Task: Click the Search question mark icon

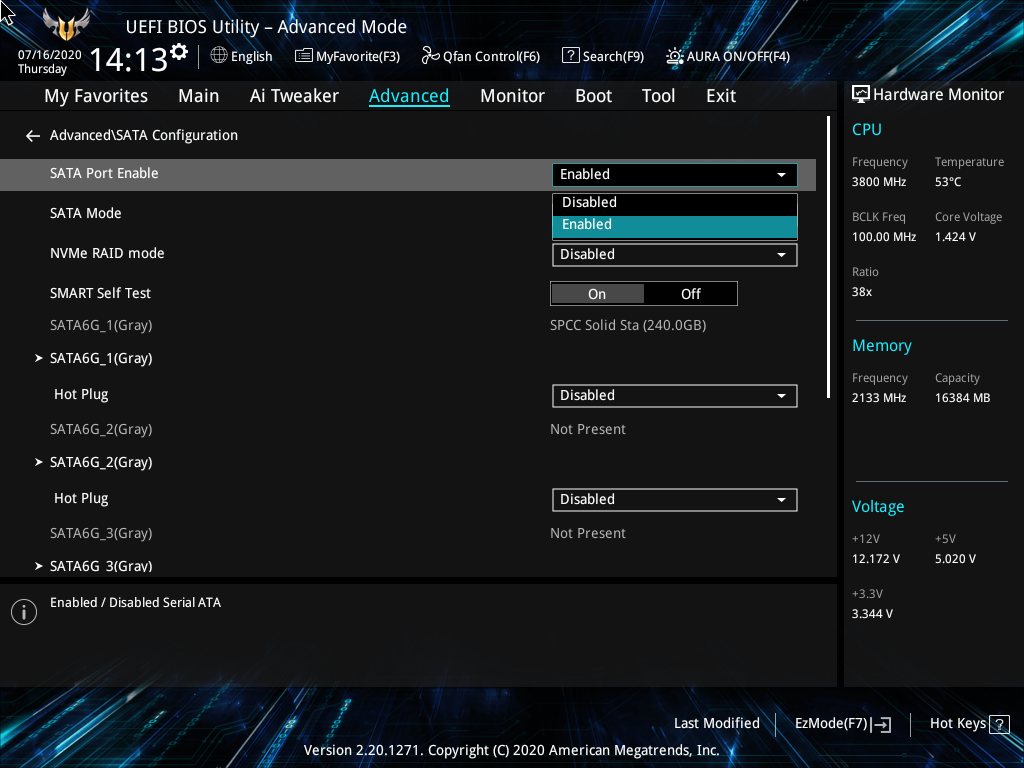Action: tap(570, 56)
